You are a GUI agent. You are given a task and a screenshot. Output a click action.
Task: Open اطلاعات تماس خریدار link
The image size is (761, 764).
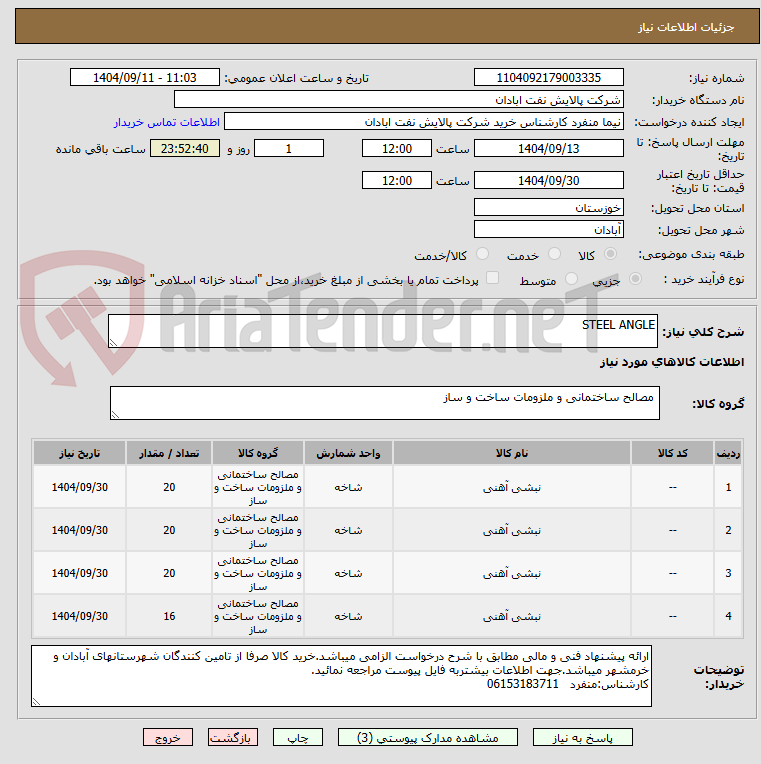pyautogui.click(x=167, y=122)
